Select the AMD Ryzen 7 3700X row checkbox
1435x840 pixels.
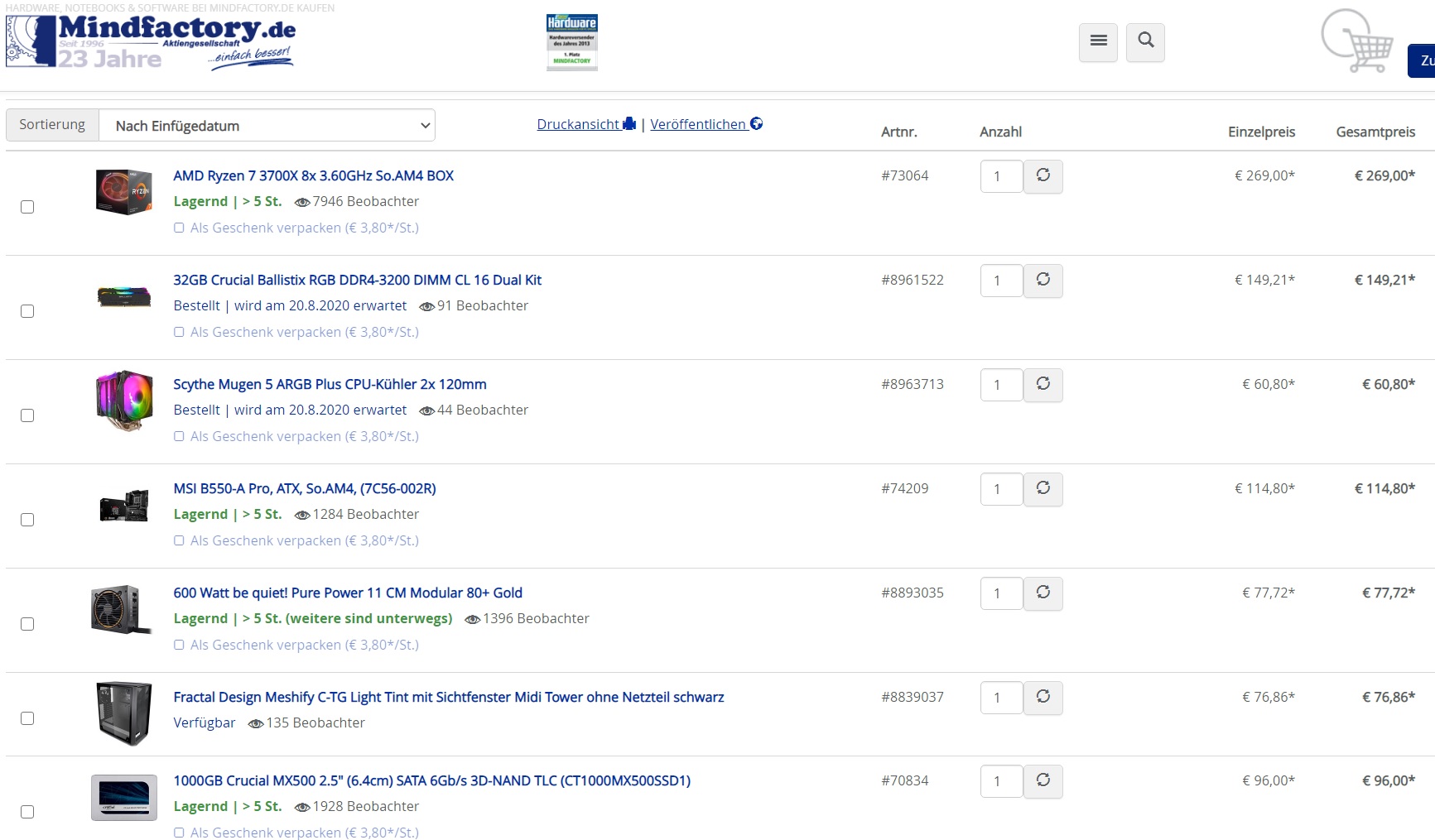pyautogui.click(x=27, y=207)
